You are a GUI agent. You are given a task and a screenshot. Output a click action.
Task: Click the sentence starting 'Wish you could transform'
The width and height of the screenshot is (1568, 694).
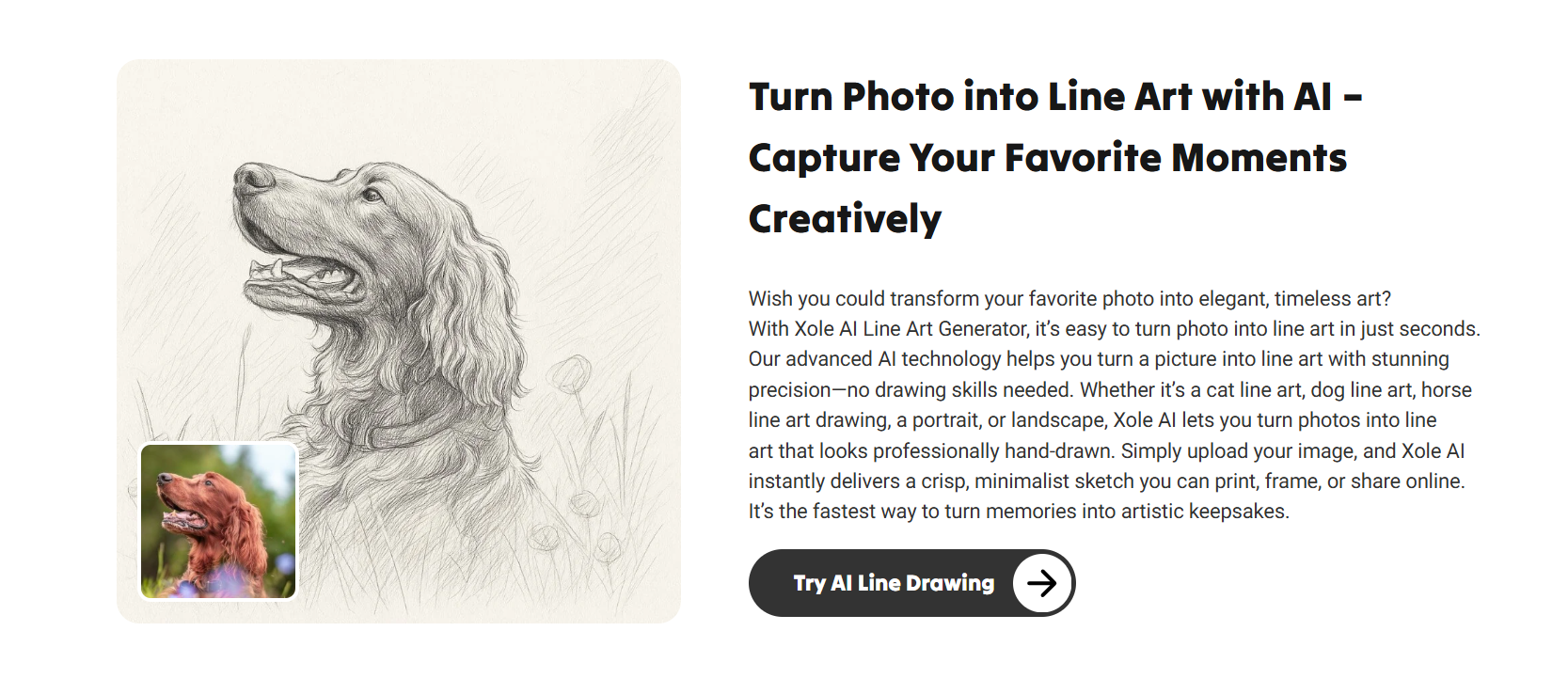(1069, 299)
